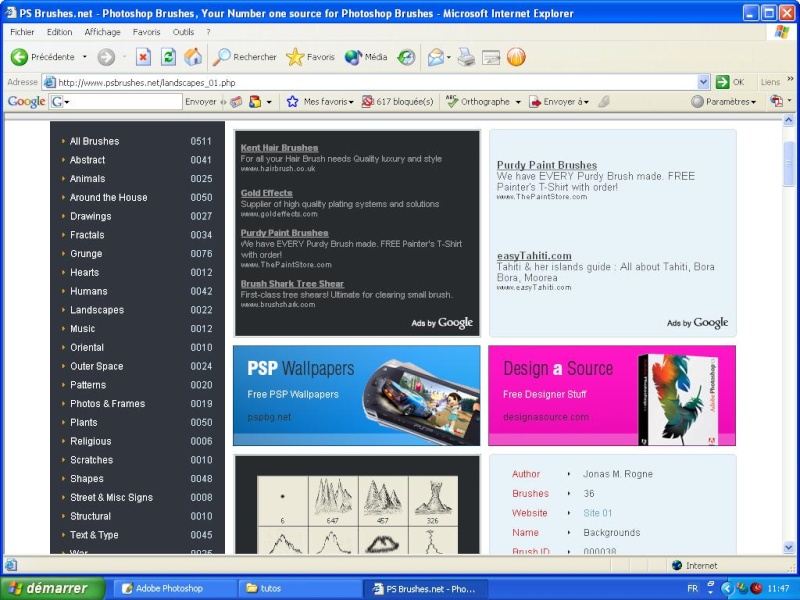This screenshot has height=600, width=800.
Task: Open the Gold Effects ad link
Action: pyautogui.click(x=267, y=193)
